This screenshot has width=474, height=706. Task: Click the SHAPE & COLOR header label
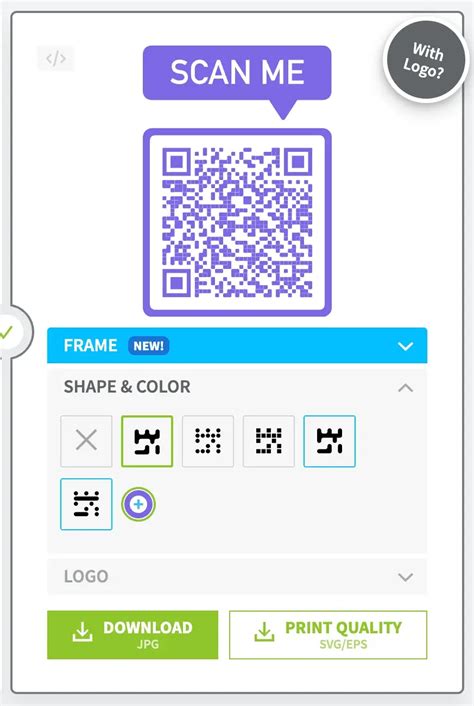(x=127, y=387)
